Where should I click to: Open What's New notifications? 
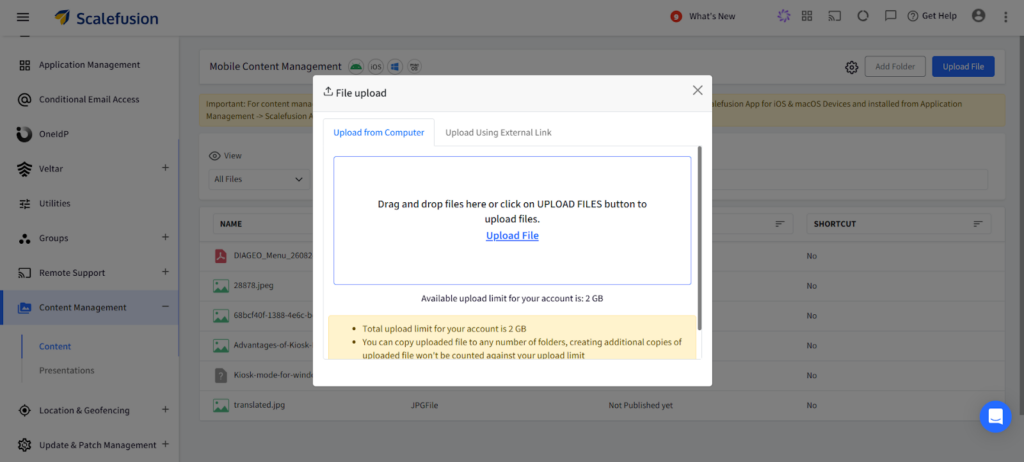coord(703,16)
